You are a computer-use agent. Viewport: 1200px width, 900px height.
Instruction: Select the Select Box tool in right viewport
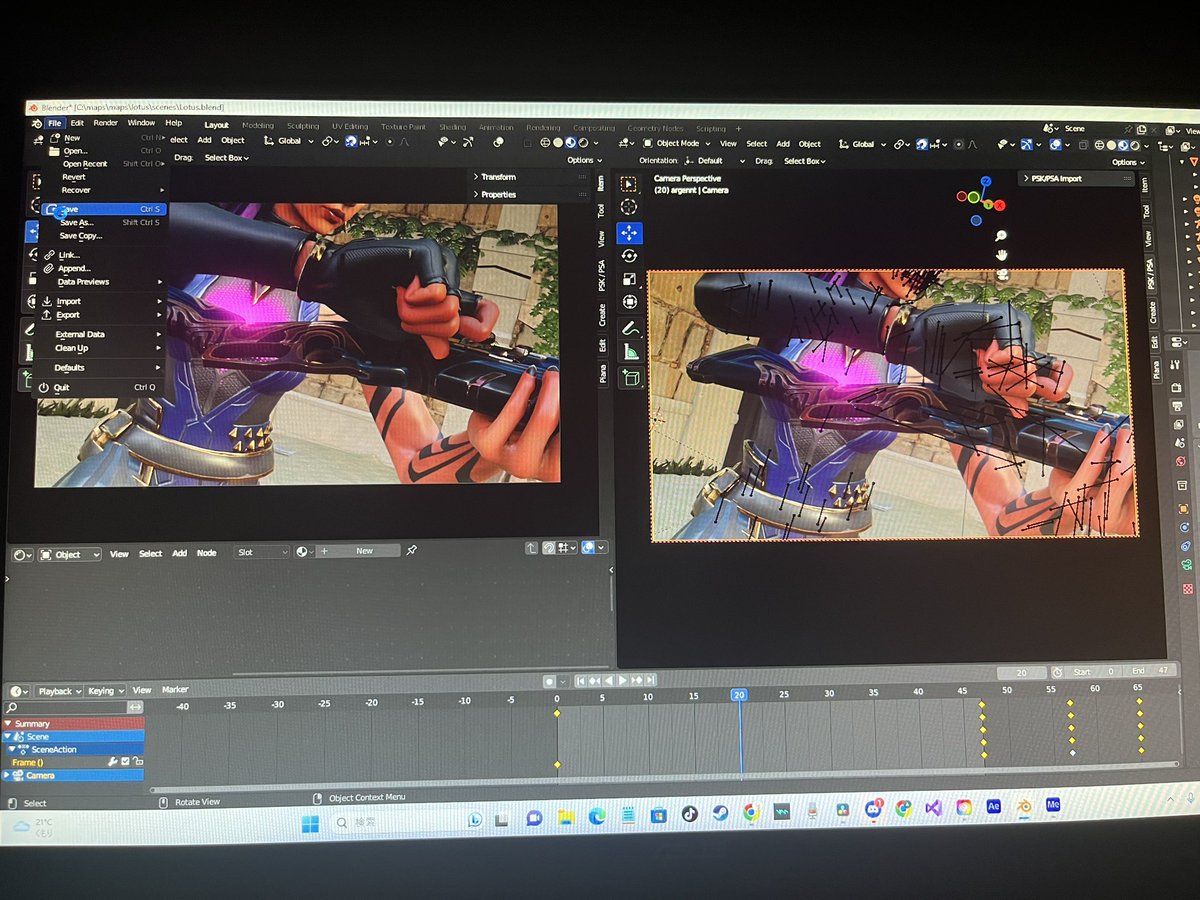[x=629, y=184]
